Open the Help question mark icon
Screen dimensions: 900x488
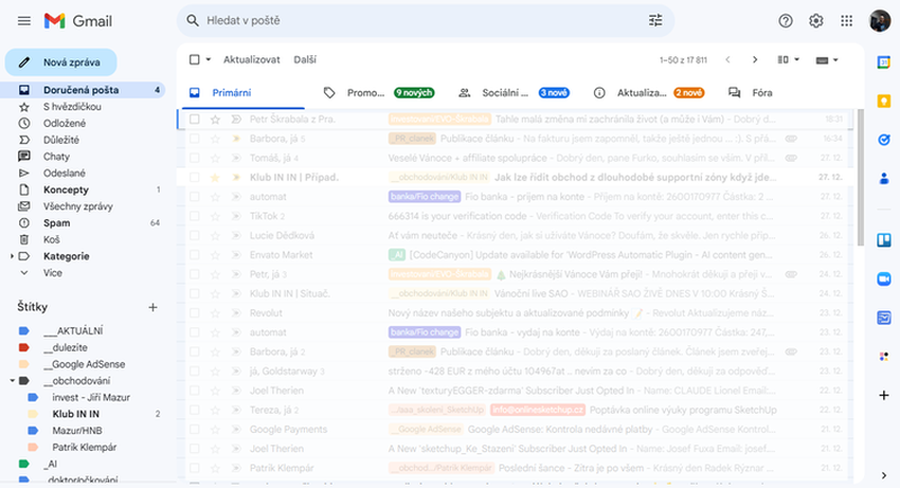(785, 21)
